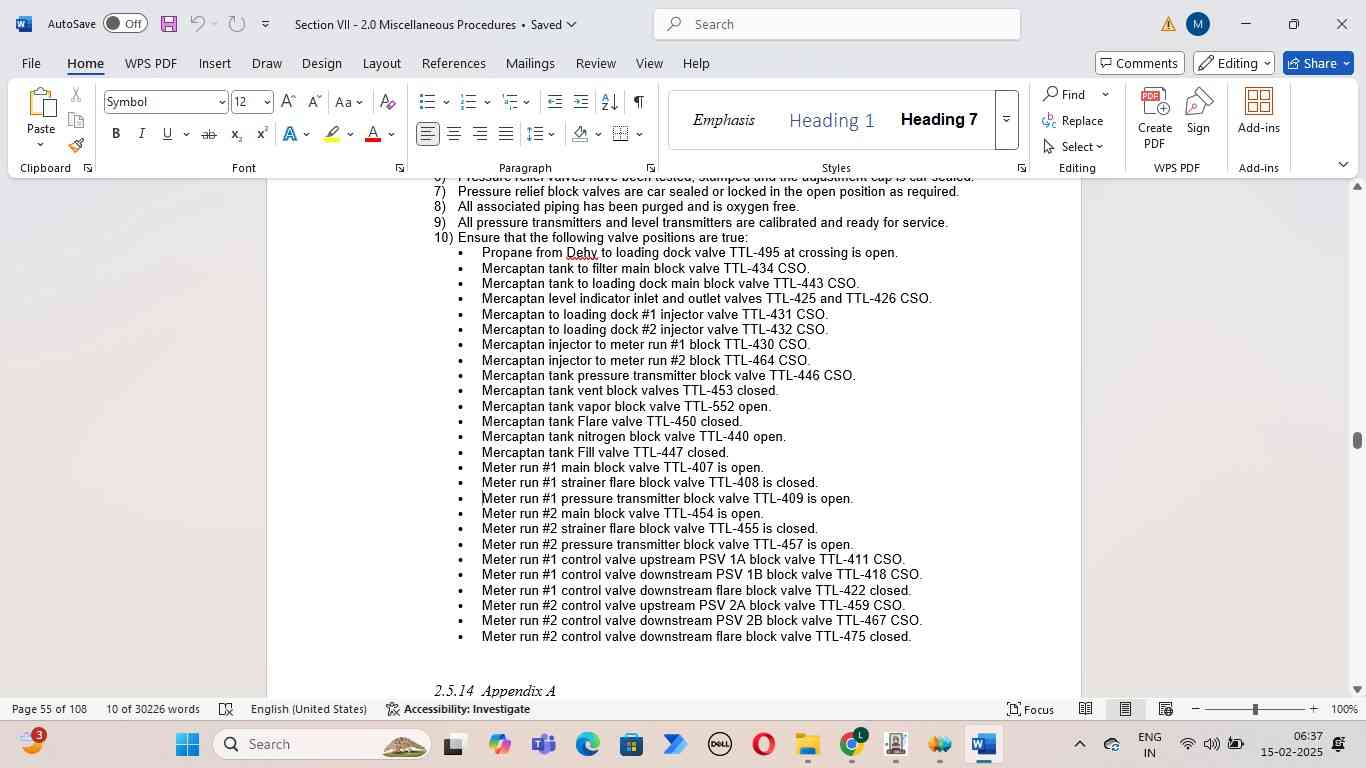Switch to the Layout tab

pyautogui.click(x=381, y=63)
